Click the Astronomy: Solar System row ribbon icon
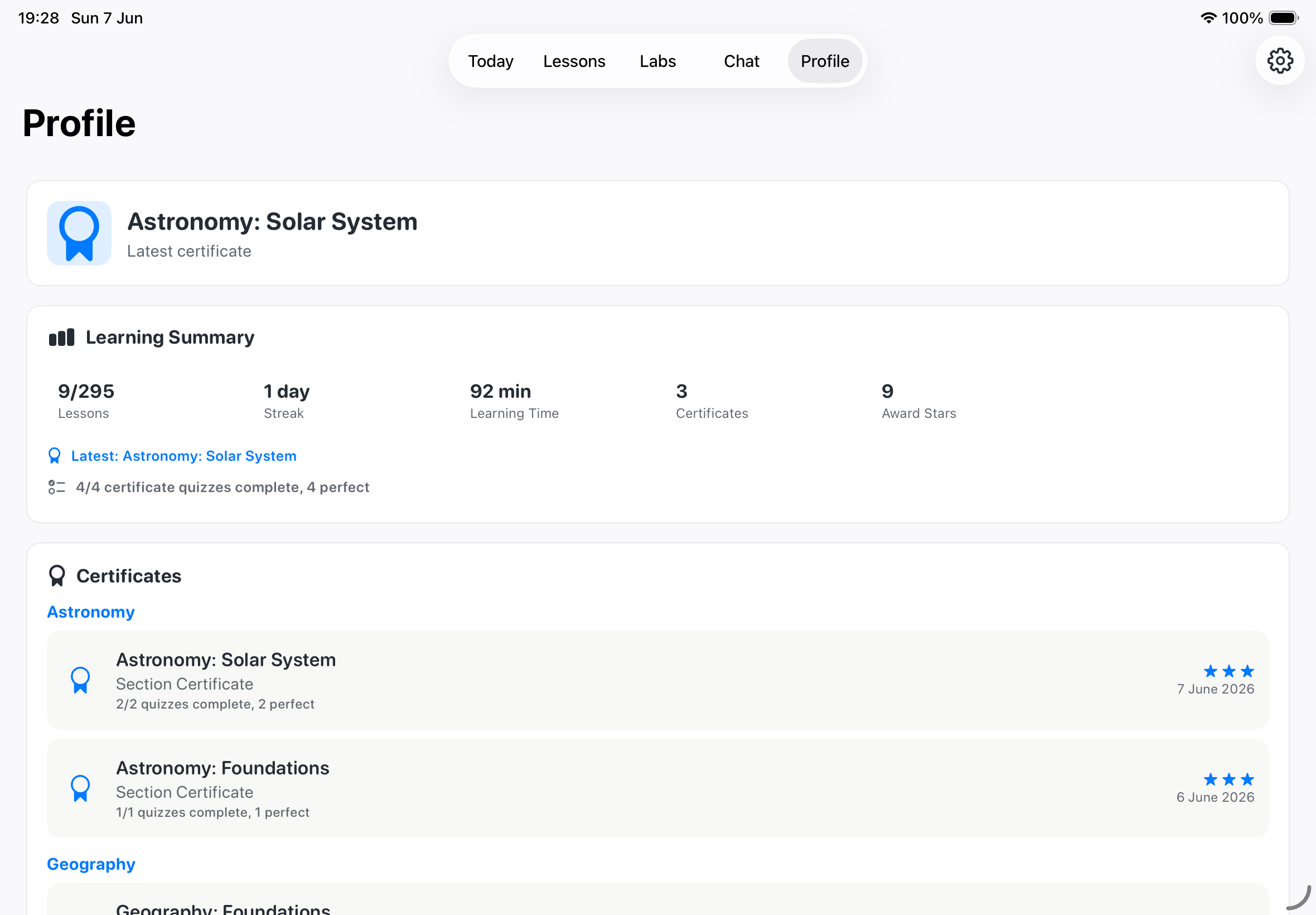The height and width of the screenshot is (915, 1316). (80, 680)
